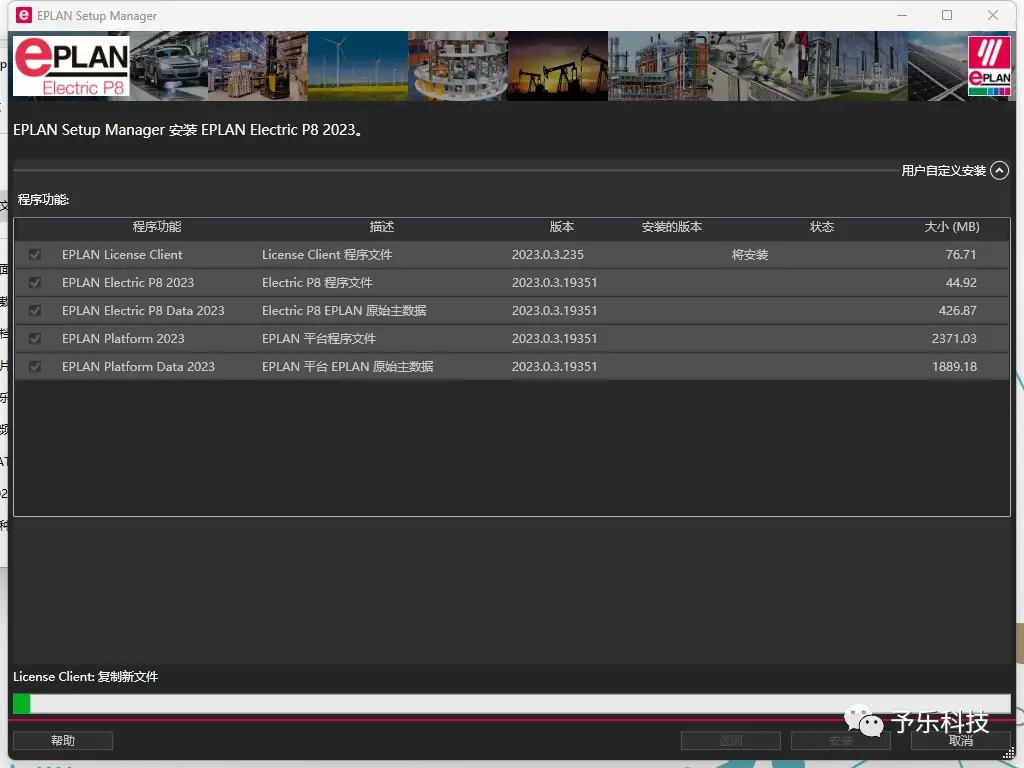
Task: Click the 程序功能: section label
Action: tap(43, 199)
